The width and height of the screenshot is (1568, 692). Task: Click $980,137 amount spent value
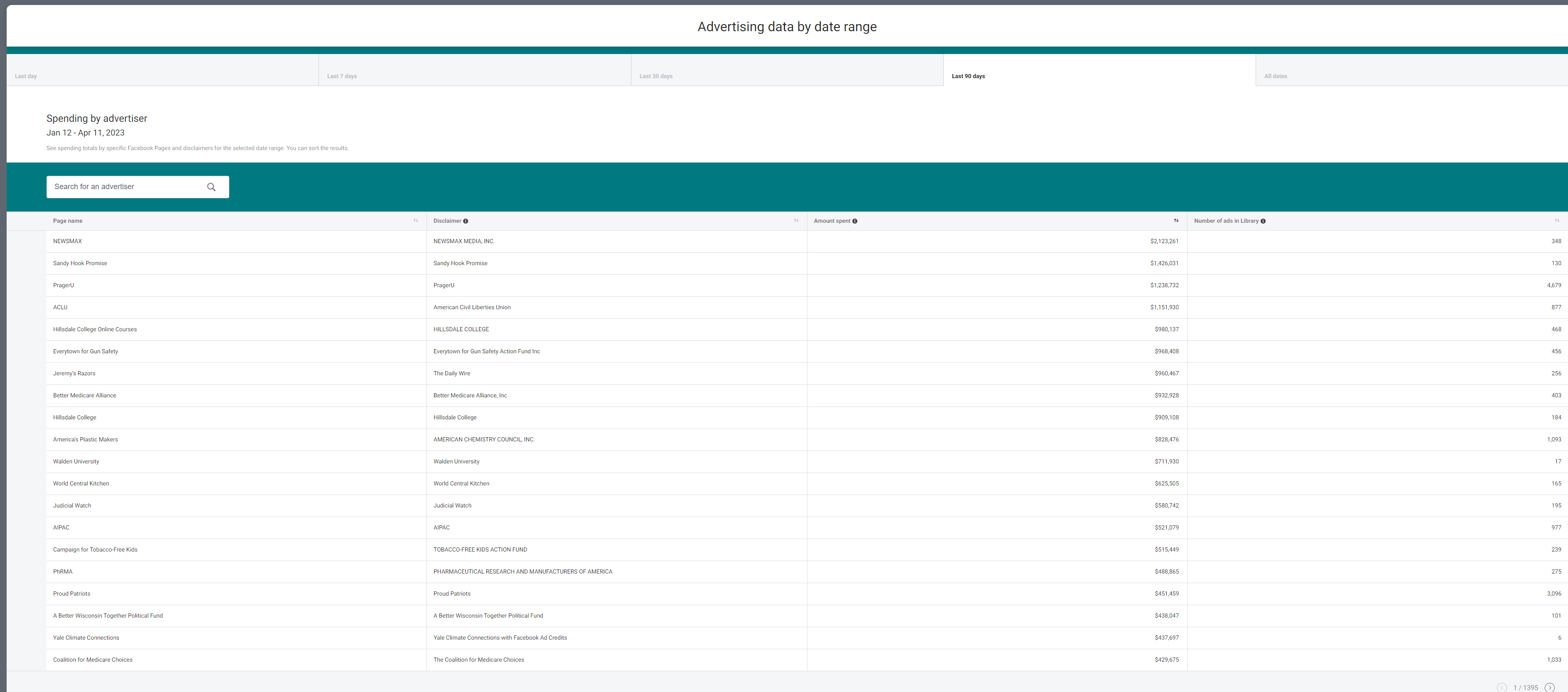1166,329
